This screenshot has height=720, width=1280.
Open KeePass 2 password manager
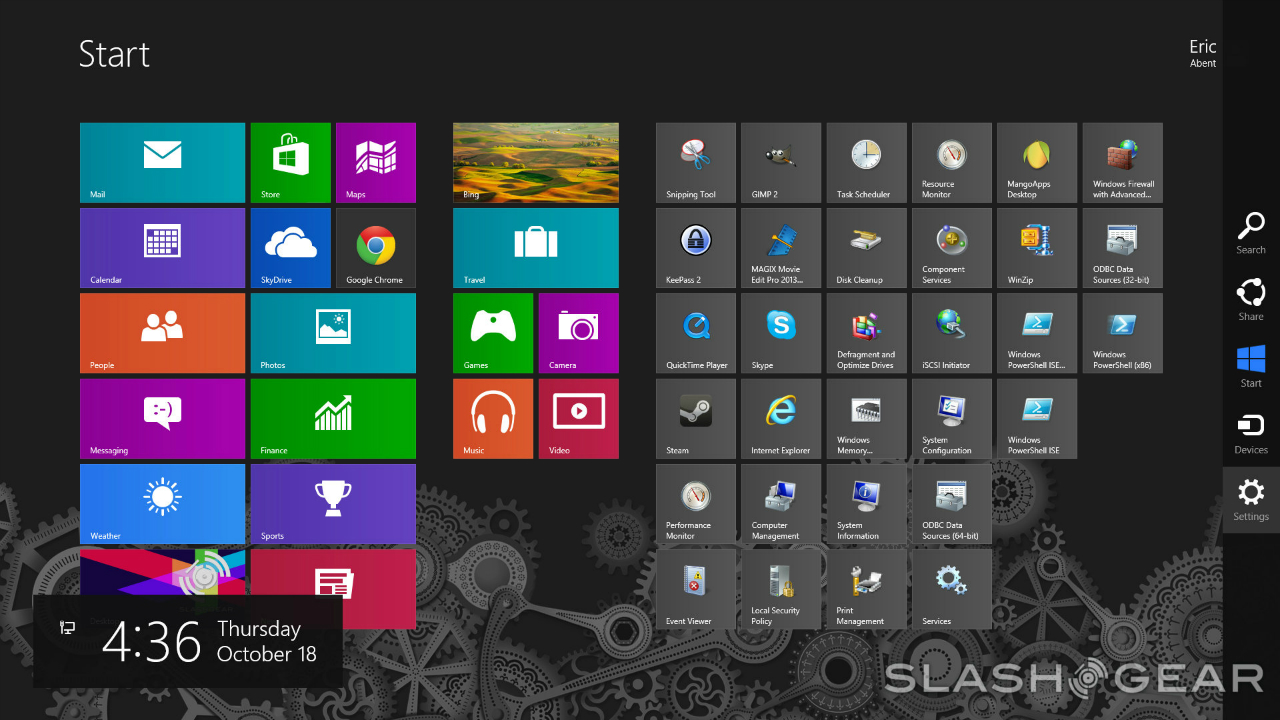point(695,247)
